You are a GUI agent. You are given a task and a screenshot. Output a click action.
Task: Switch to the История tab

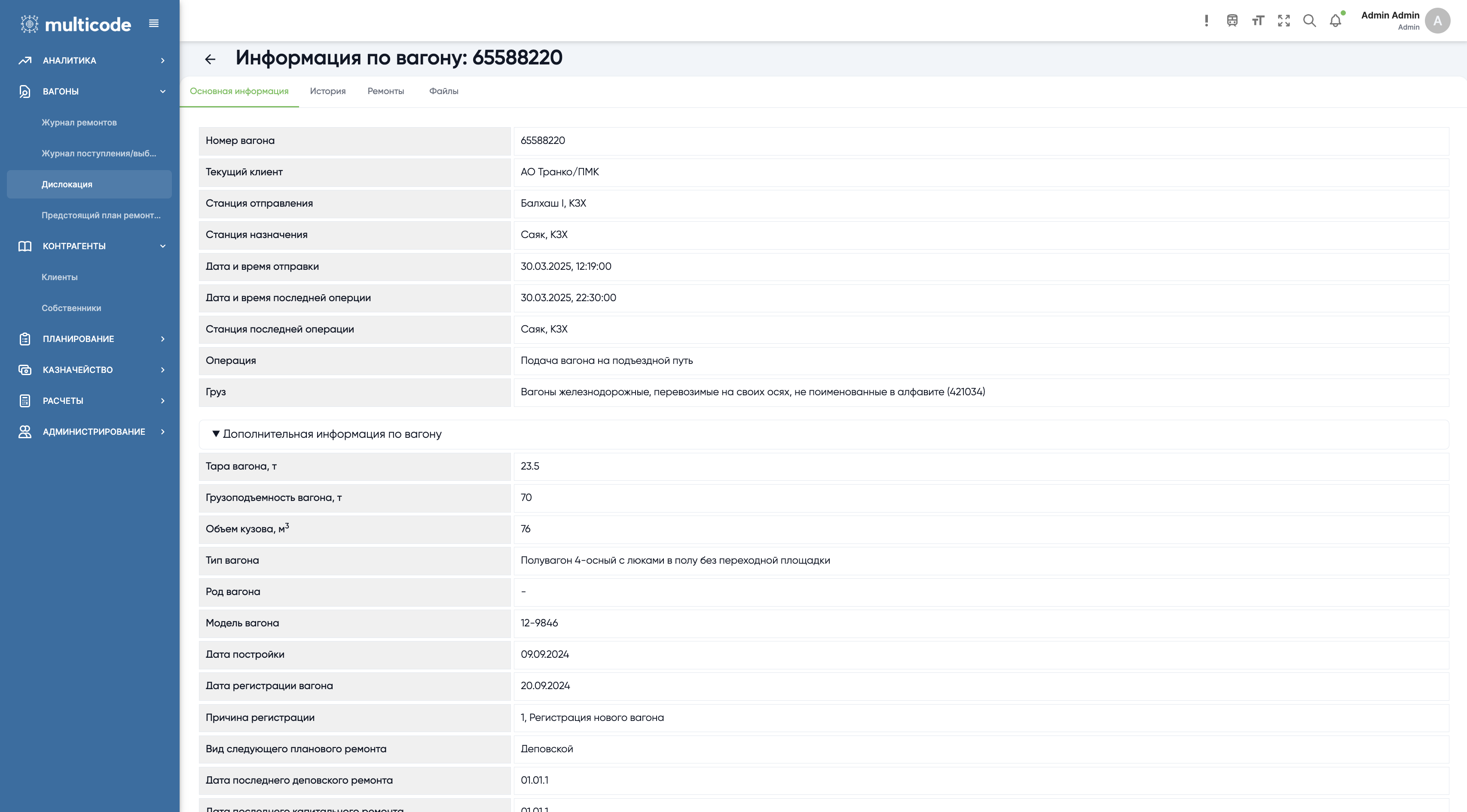click(327, 91)
